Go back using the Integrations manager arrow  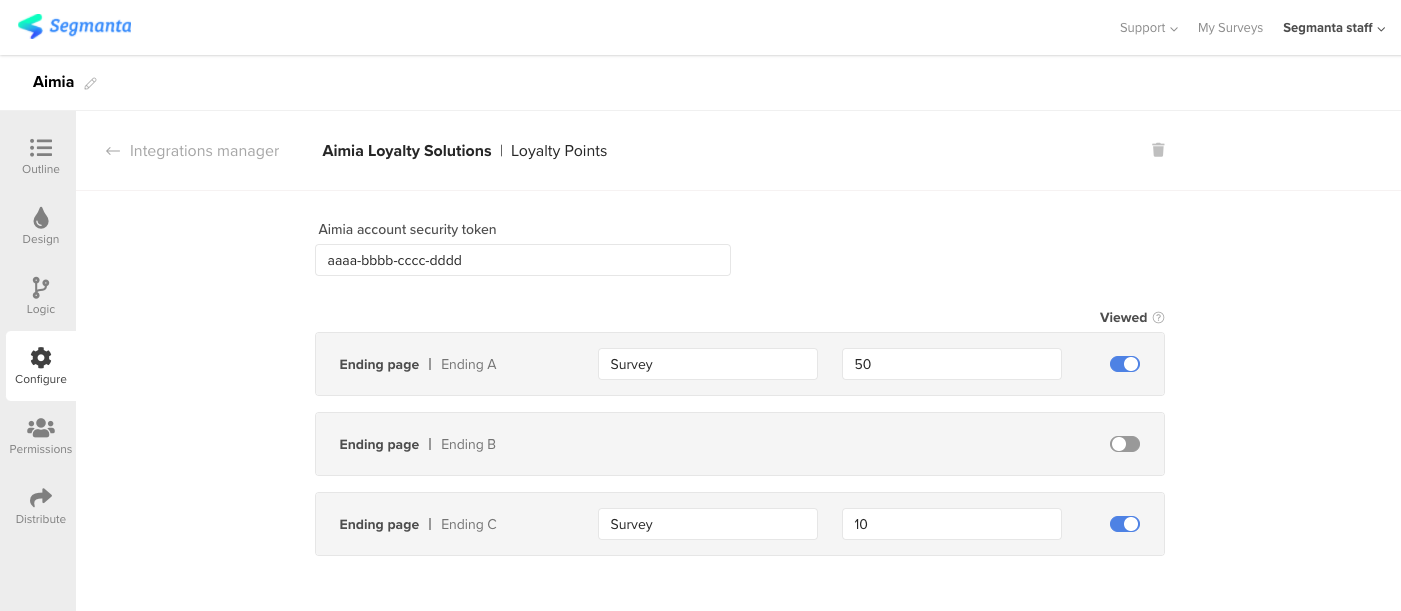(113, 151)
